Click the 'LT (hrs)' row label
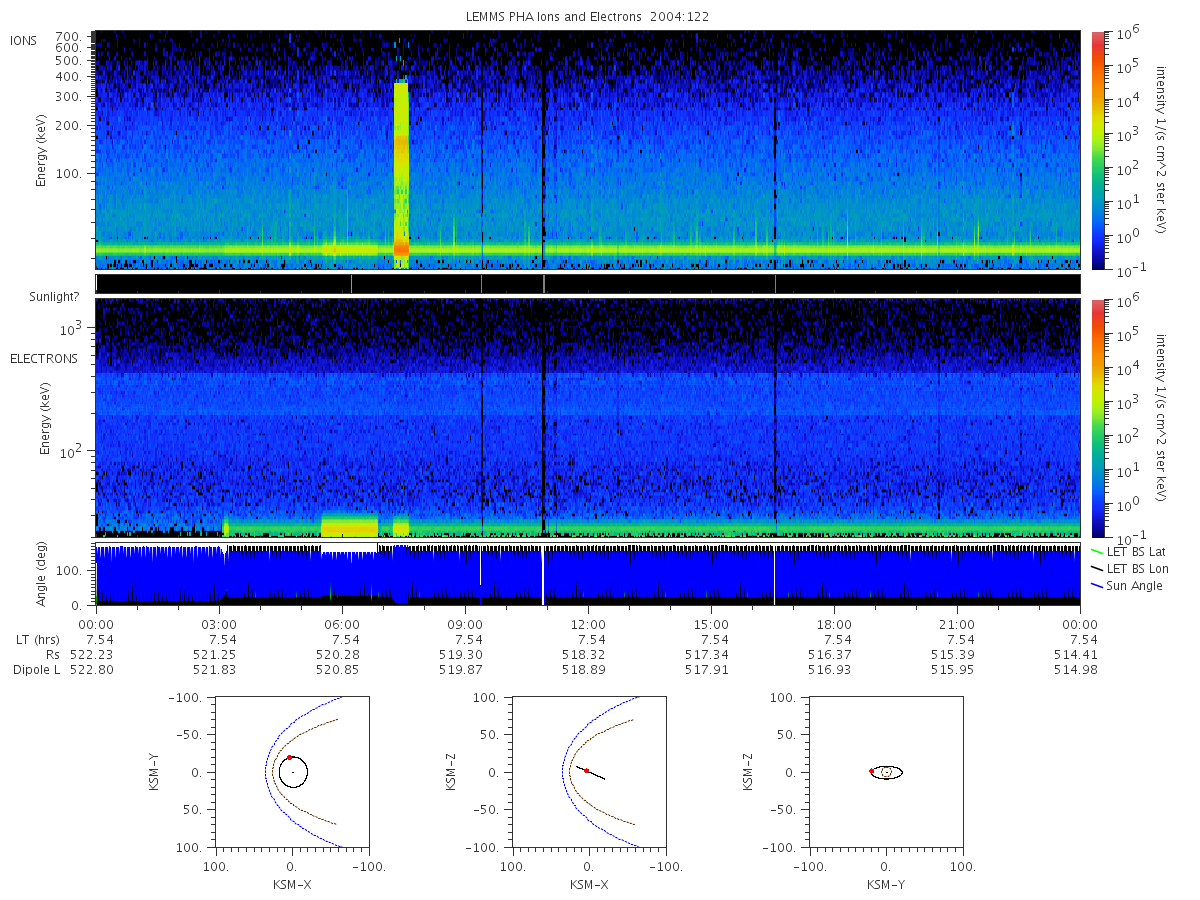This screenshot has height=900, width=1200. tap(36, 640)
